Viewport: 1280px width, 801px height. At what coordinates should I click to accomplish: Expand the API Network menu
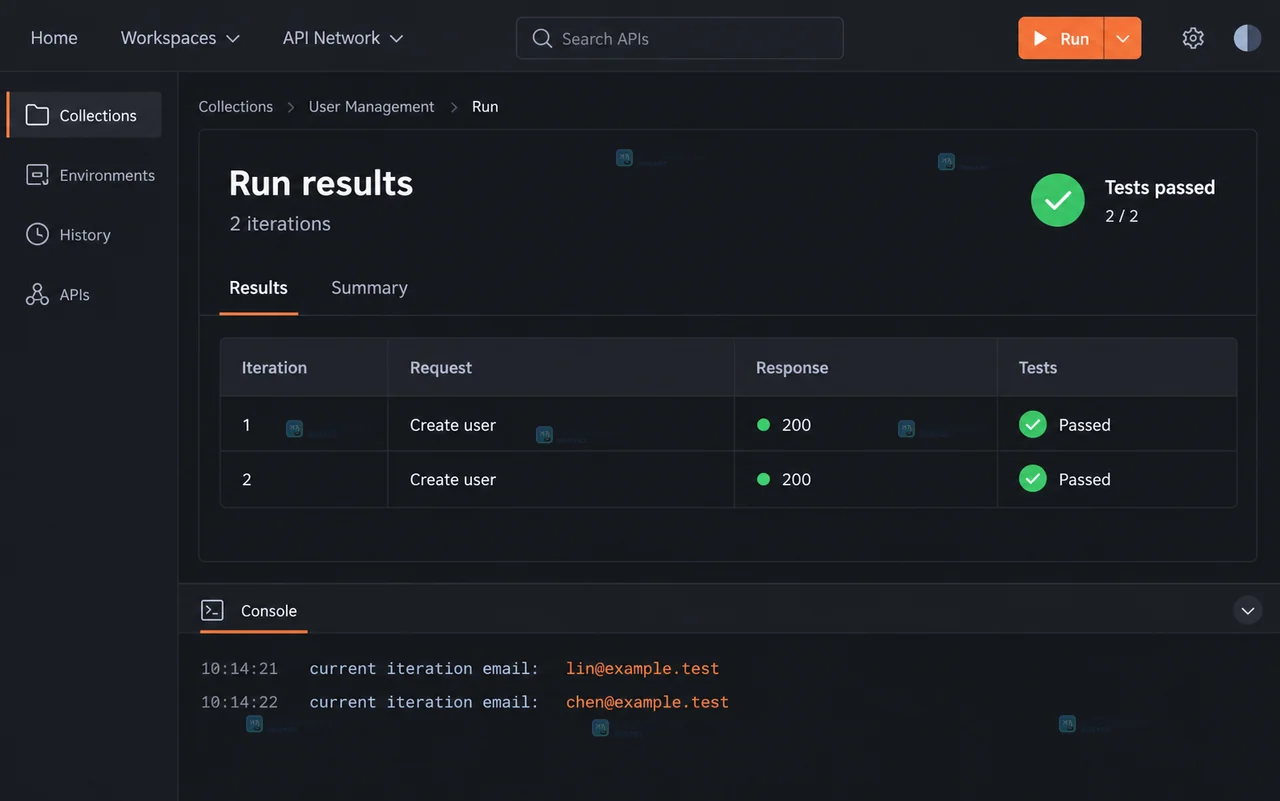pyautogui.click(x=343, y=38)
